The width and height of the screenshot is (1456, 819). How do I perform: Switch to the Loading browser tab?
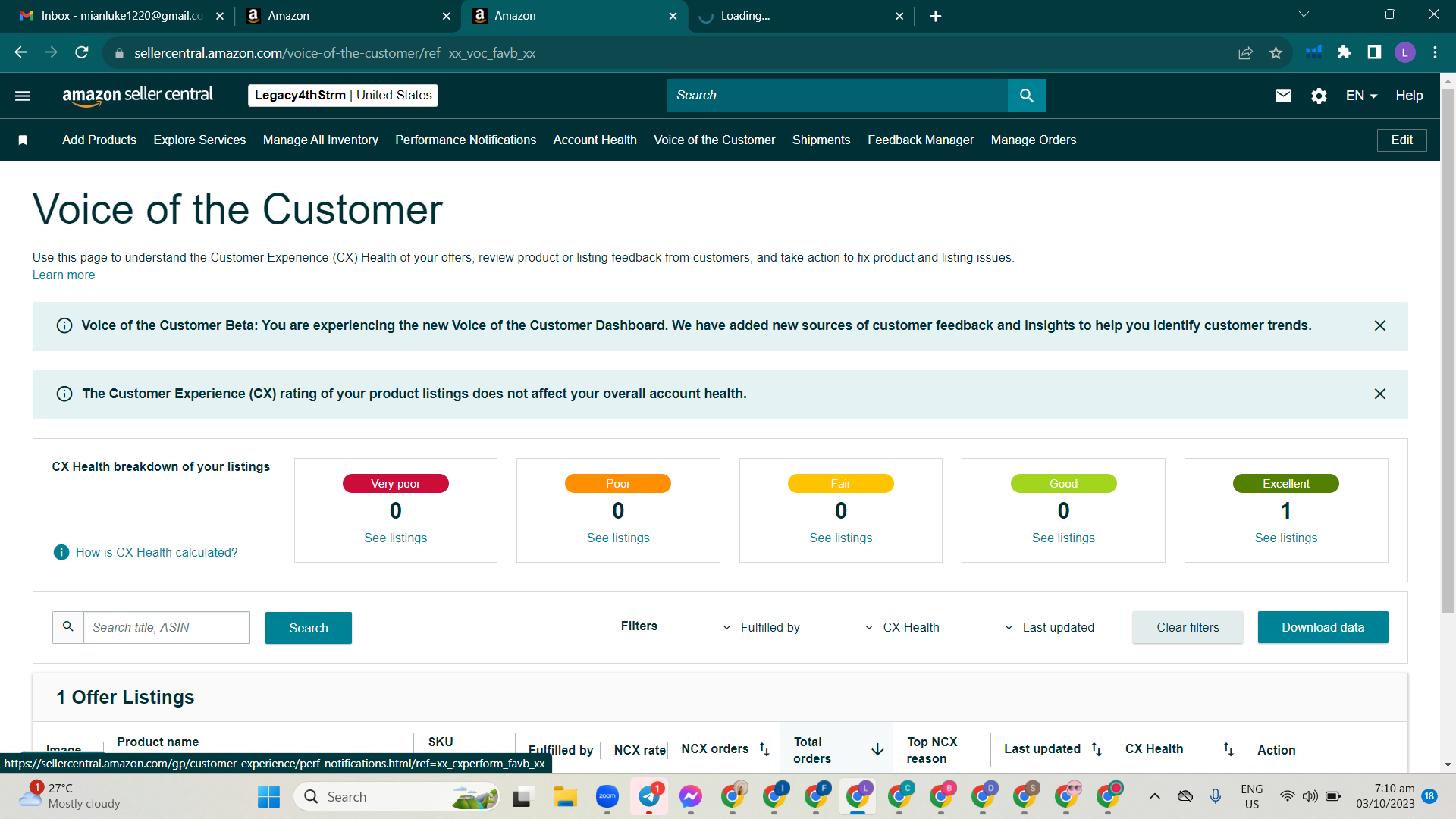[802, 16]
